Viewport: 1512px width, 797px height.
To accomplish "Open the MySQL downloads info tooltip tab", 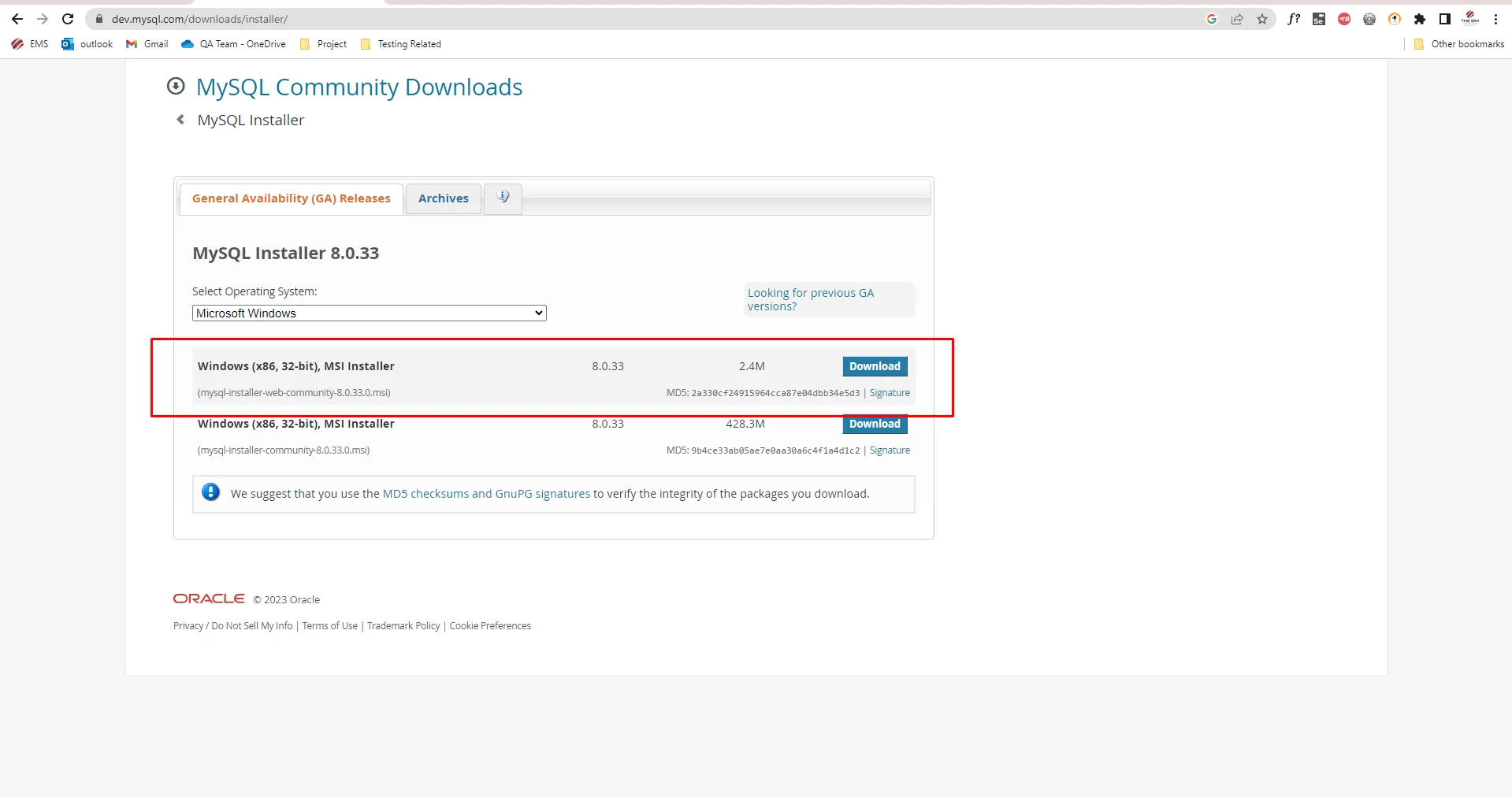I will pyautogui.click(x=502, y=198).
